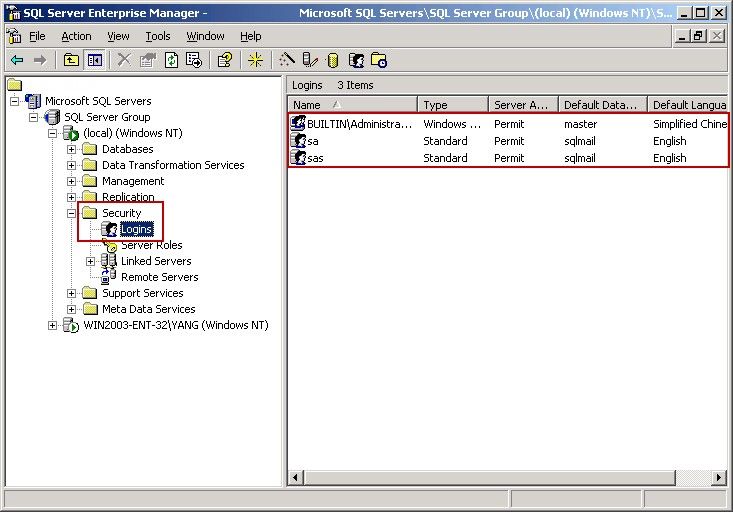Click the horizontal scrollbar right arrow
This screenshot has height=512, width=733.
[719, 477]
